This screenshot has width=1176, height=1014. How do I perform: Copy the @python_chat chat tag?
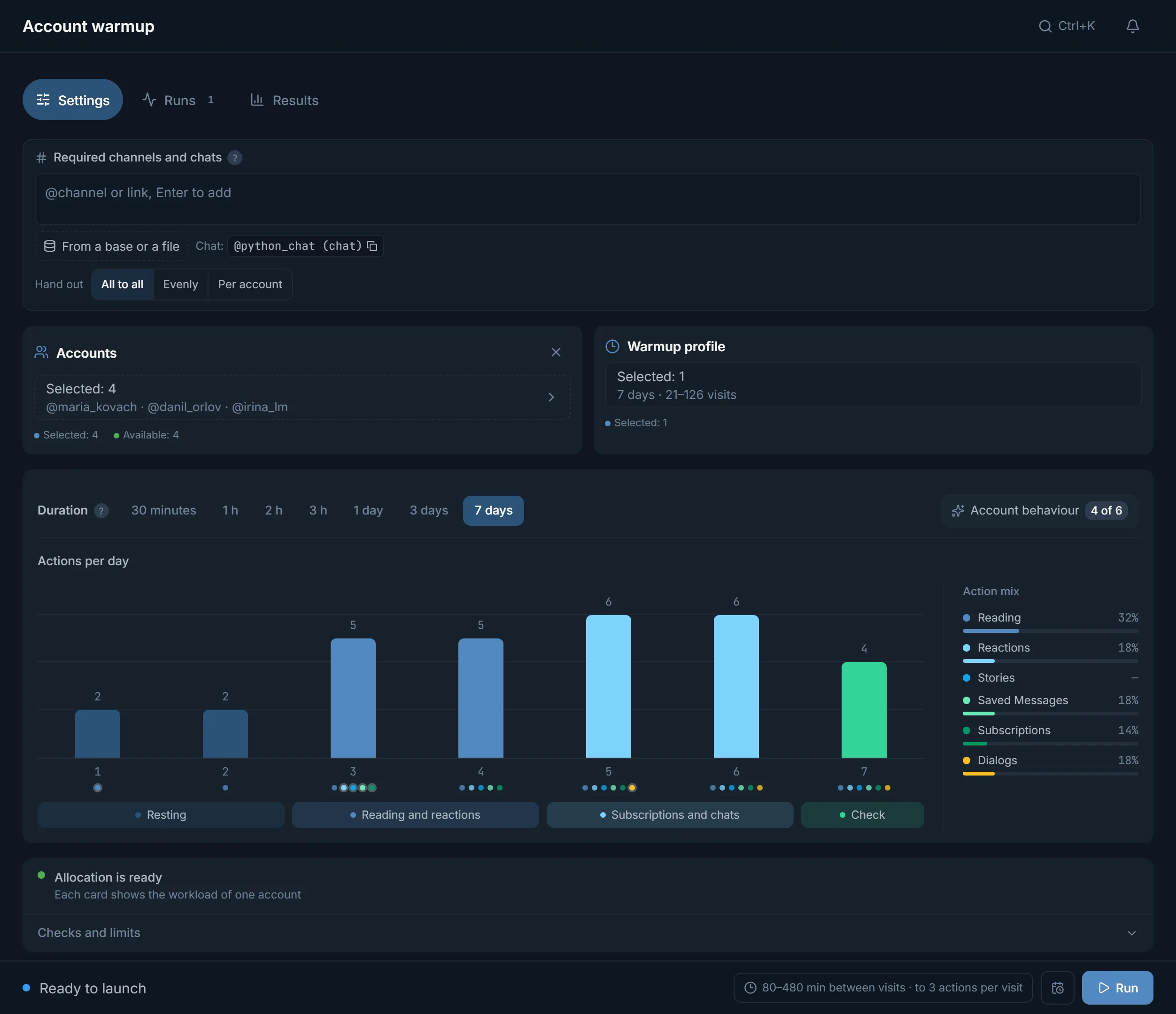[372, 246]
